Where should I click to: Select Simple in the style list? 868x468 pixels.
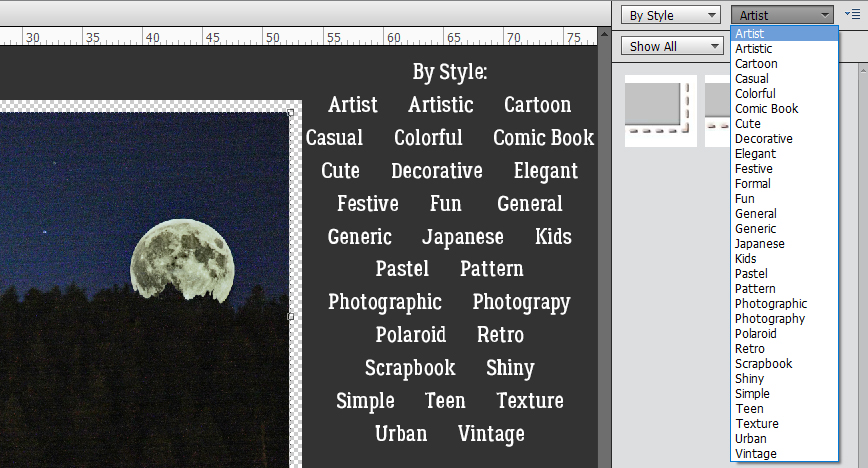(x=784, y=393)
